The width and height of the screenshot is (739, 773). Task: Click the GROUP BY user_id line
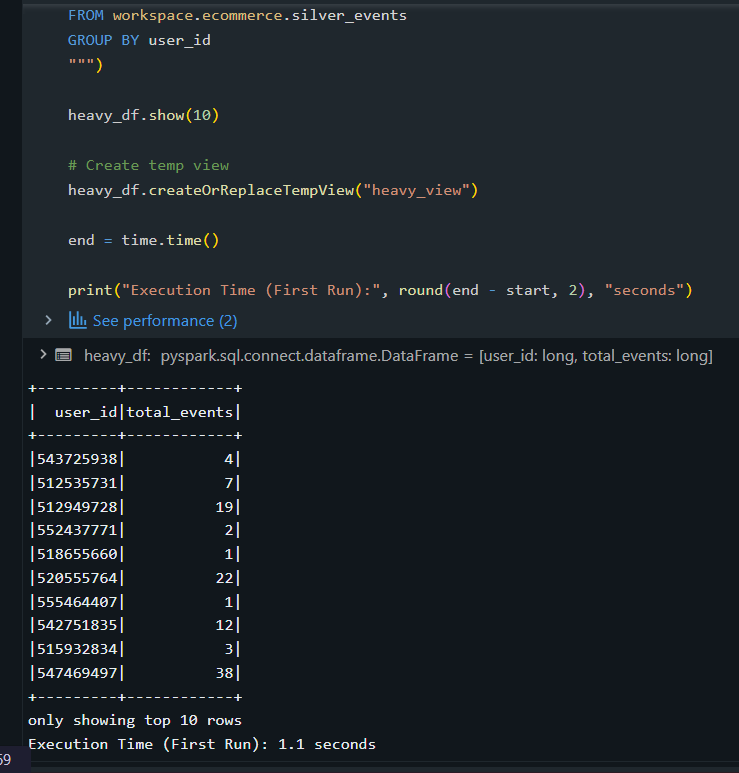click(139, 40)
